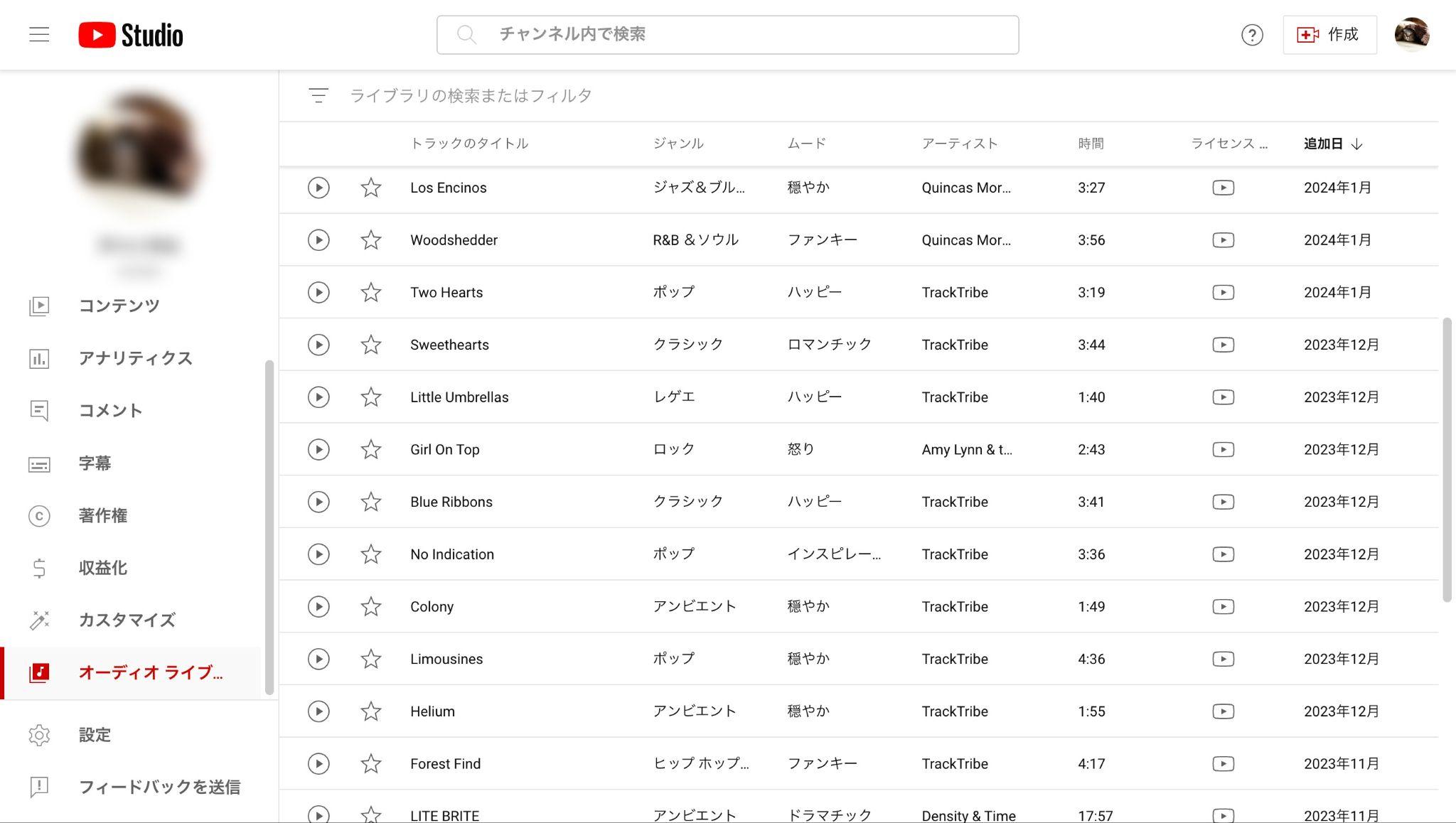Star the Limousines track
The height and width of the screenshot is (823, 1456).
pyautogui.click(x=371, y=659)
